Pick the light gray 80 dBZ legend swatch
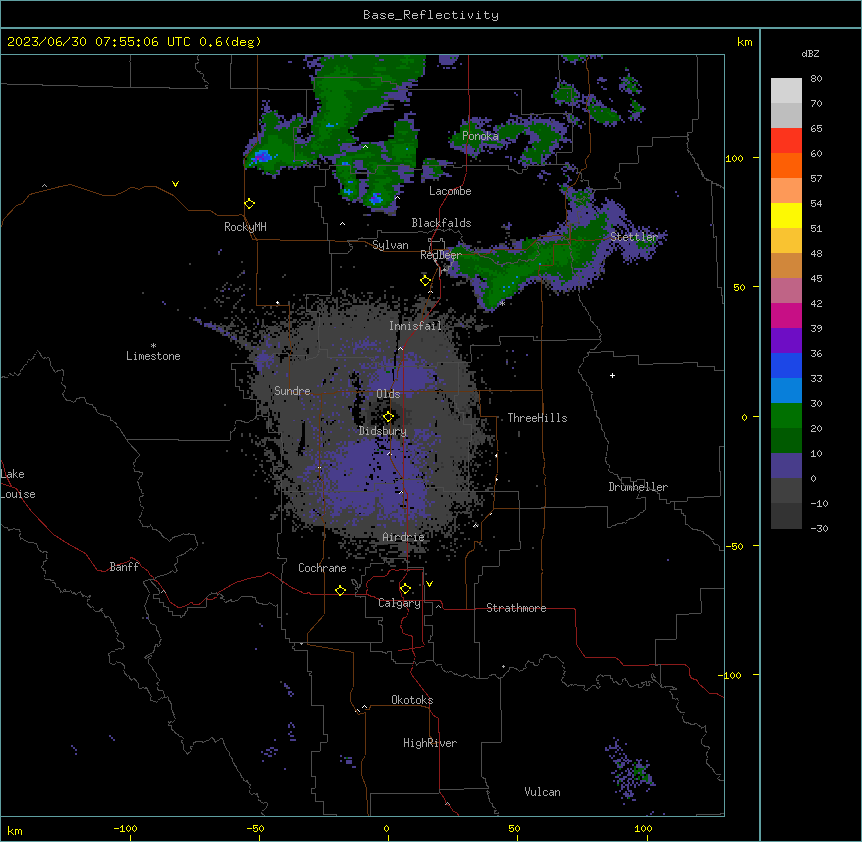The image size is (862, 842). pyautogui.click(x=786, y=91)
